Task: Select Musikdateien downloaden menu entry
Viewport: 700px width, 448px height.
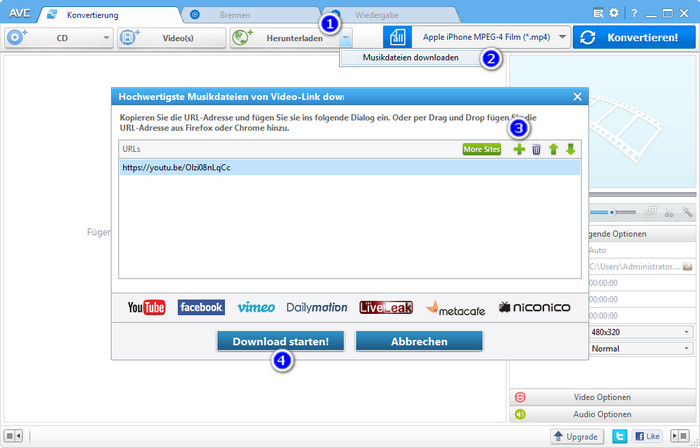Action: coord(410,58)
